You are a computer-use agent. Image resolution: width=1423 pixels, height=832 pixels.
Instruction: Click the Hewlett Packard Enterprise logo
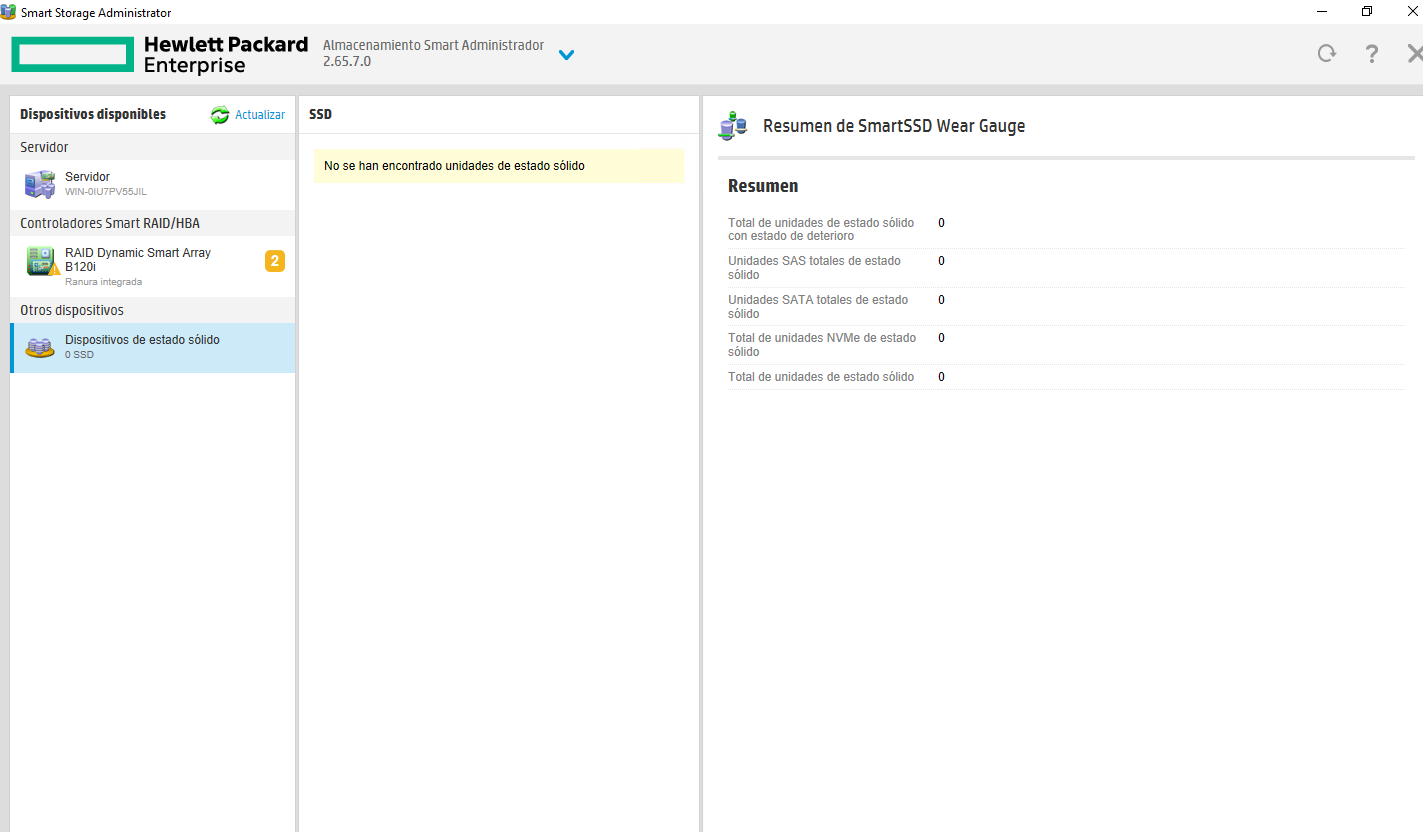point(159,55)
